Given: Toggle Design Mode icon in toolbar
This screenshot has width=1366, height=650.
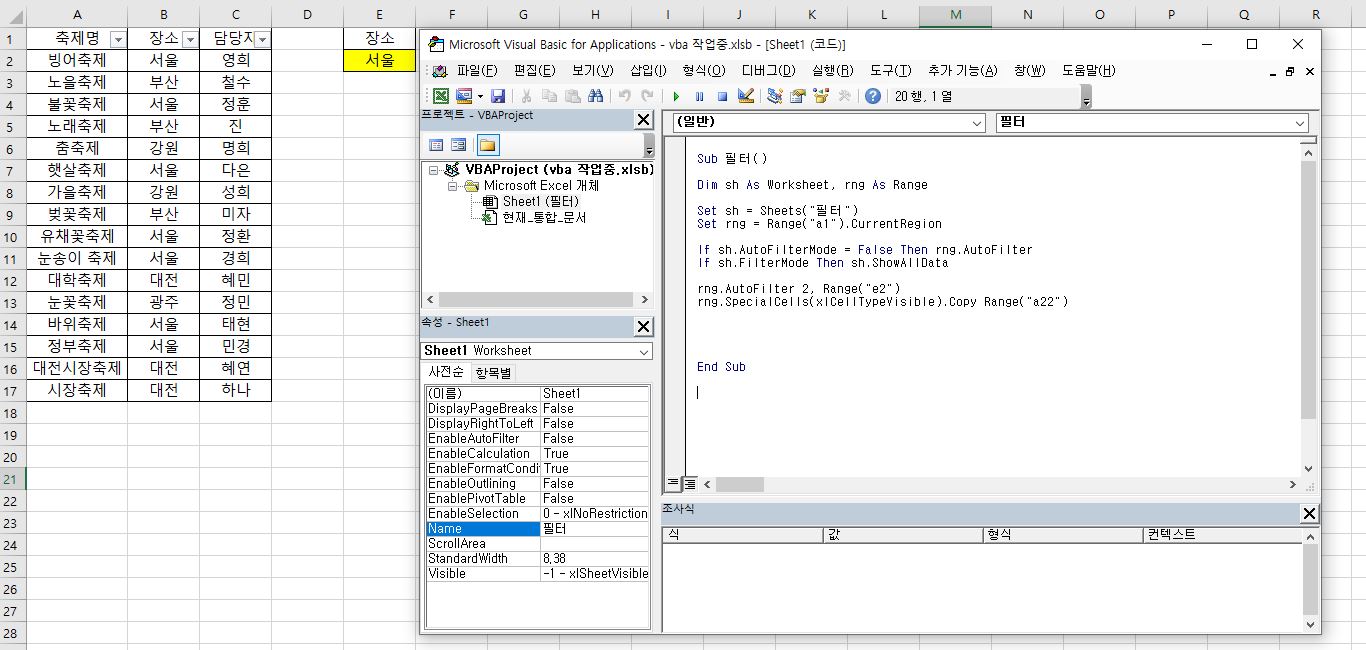Looking at the screenshot, I should (x=745, y=96).
